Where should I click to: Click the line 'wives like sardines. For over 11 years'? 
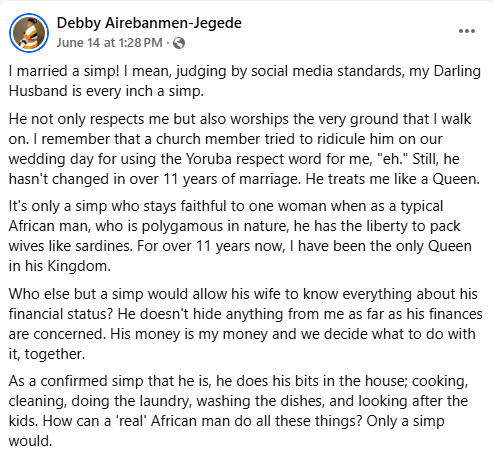(x=240, y=246)
